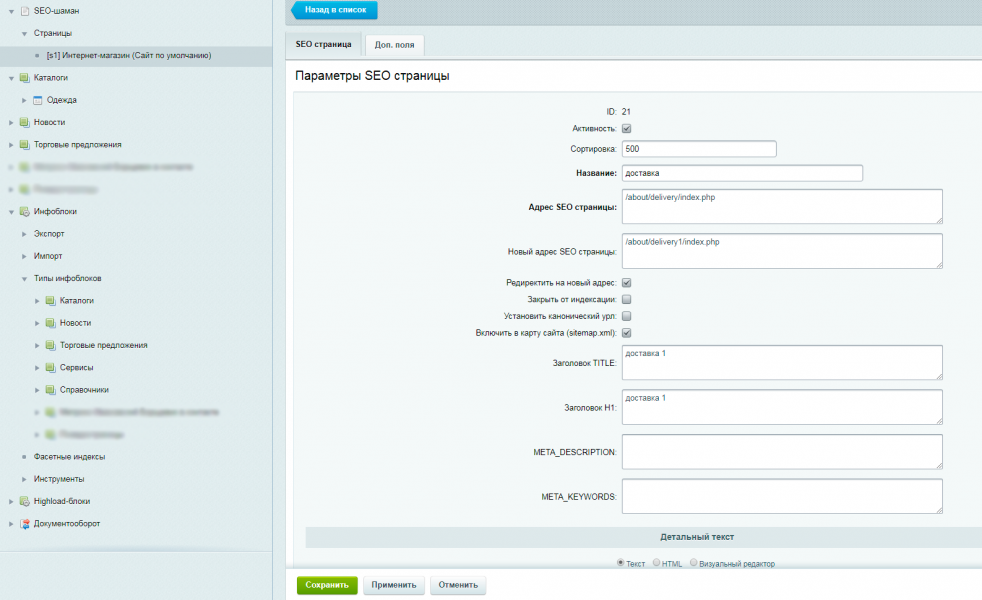Click the Highload-блоки icon
The height and width of the screenshot is (600, 982).
25,501
